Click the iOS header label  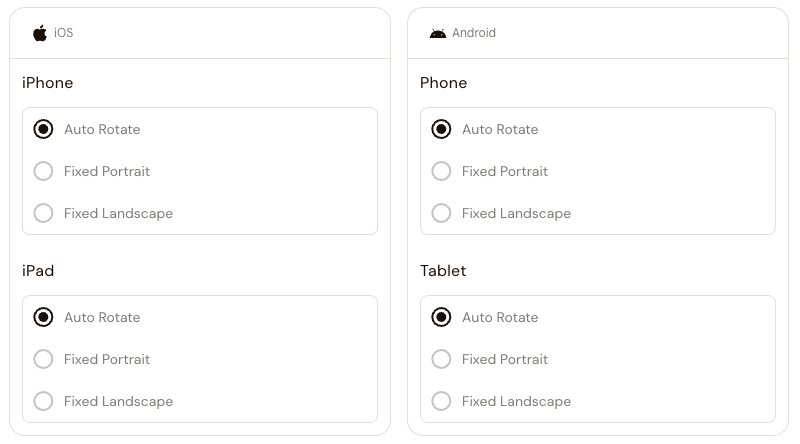coord(63,33)
